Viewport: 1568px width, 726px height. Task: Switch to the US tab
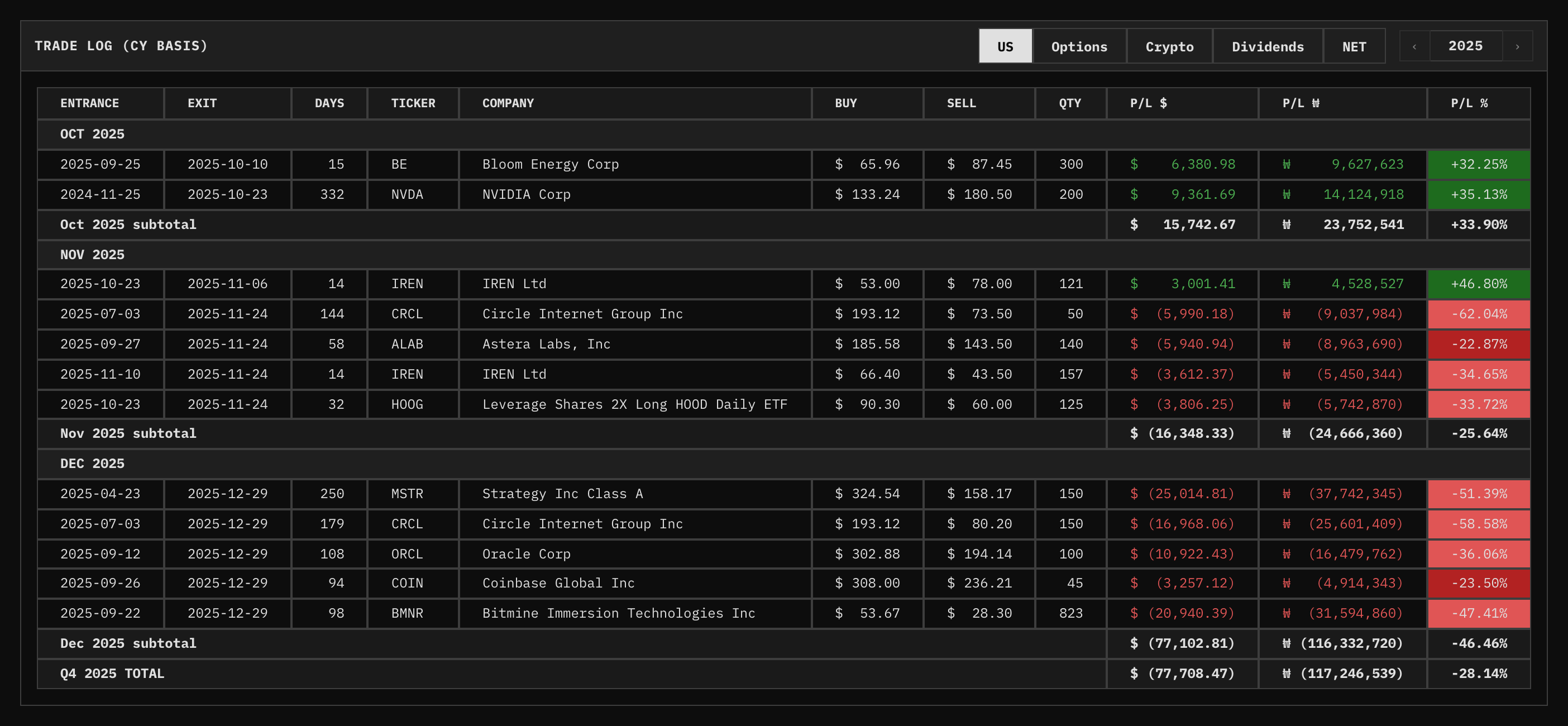[x=1005, y=46]
